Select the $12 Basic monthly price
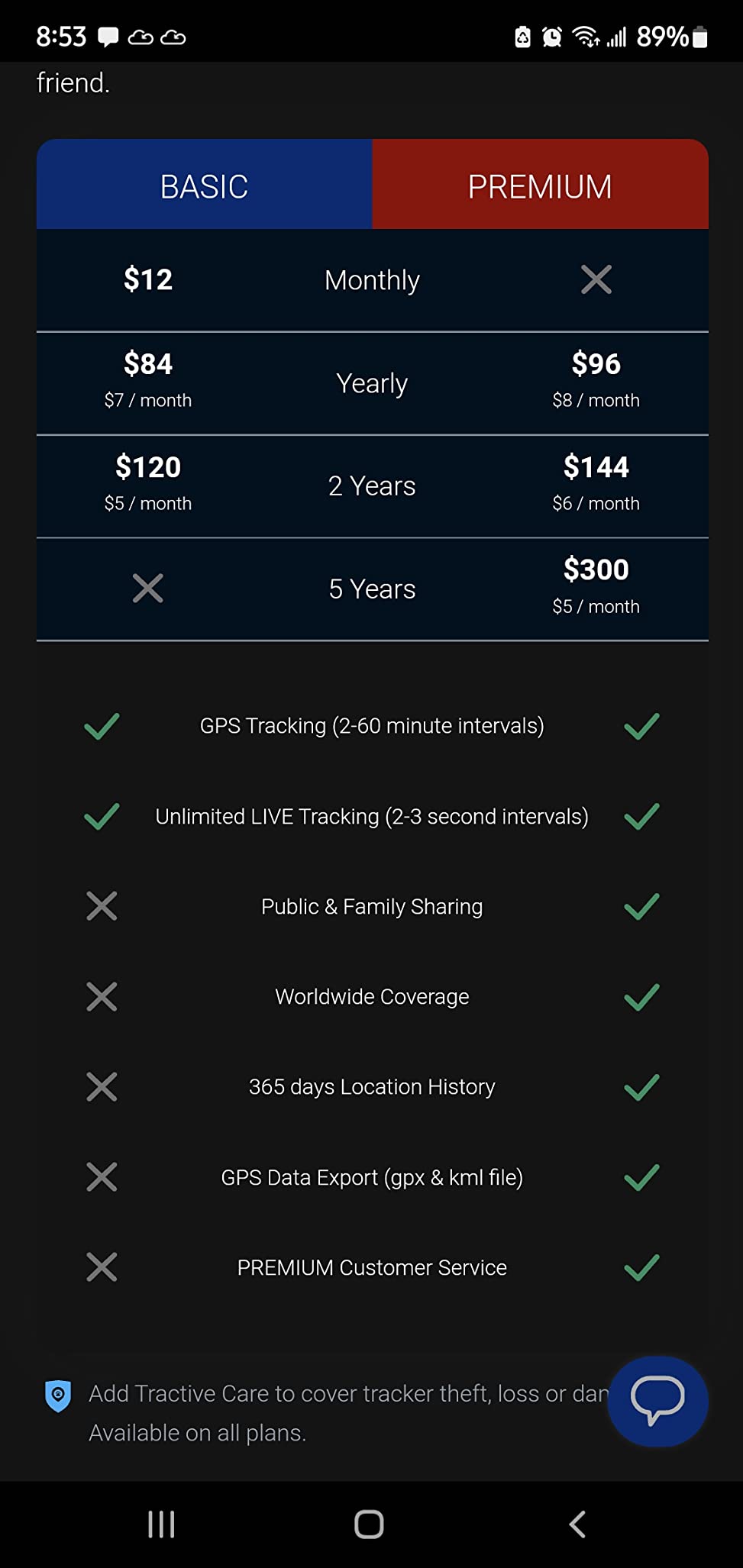 (148, 279)
